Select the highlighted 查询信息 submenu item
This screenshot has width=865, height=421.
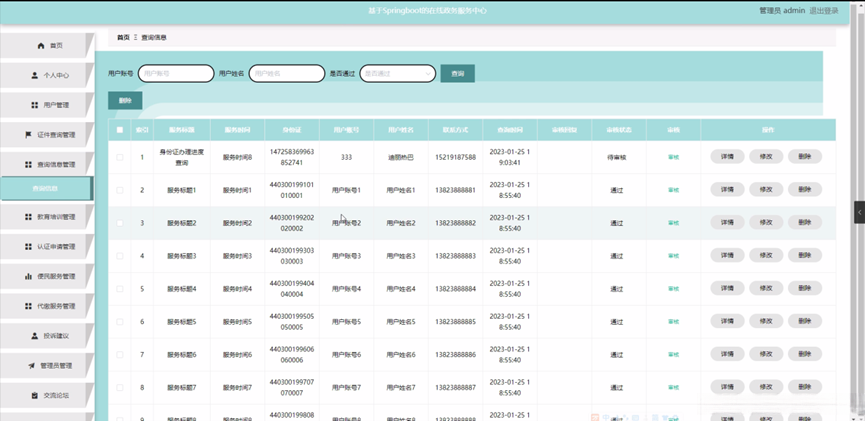pos(46,188)
